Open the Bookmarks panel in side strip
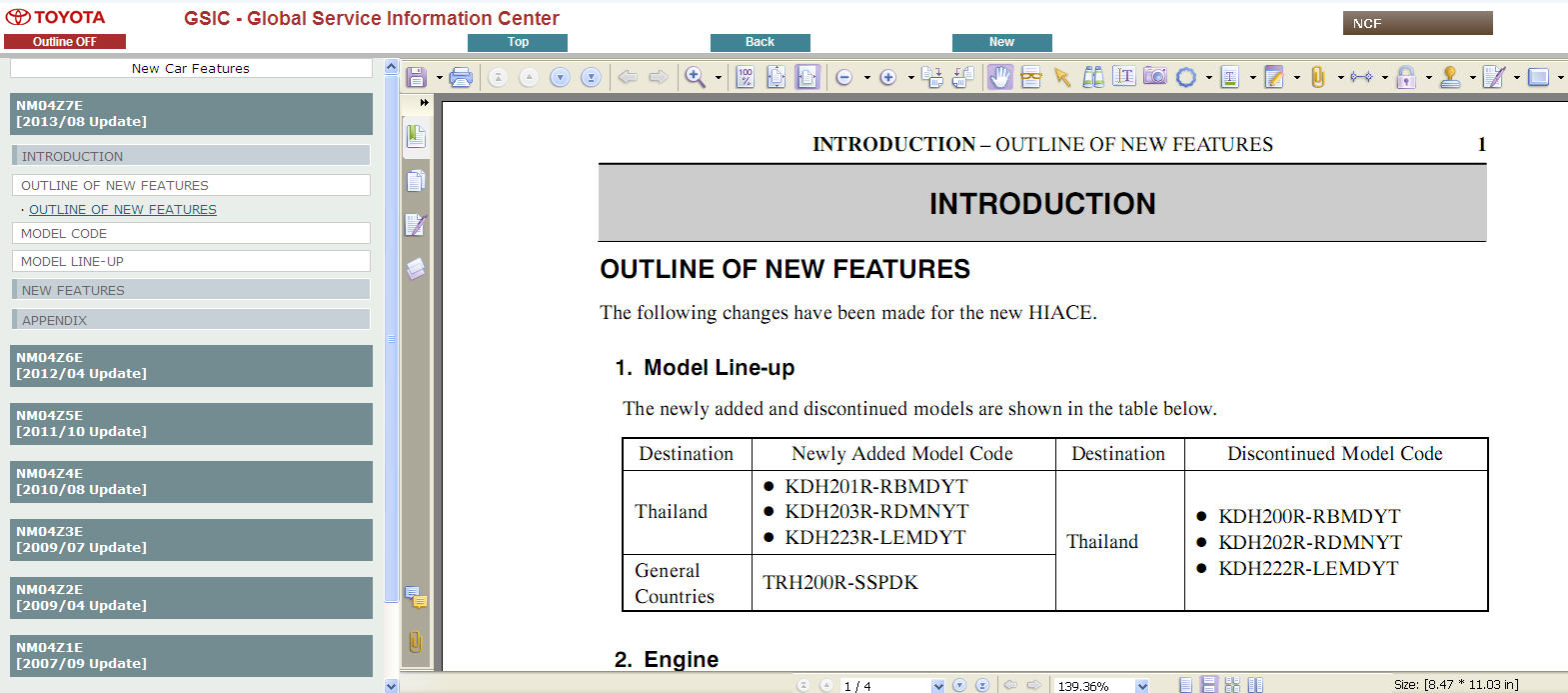This screenshot has width=1568, height=693. click(416, 136)
